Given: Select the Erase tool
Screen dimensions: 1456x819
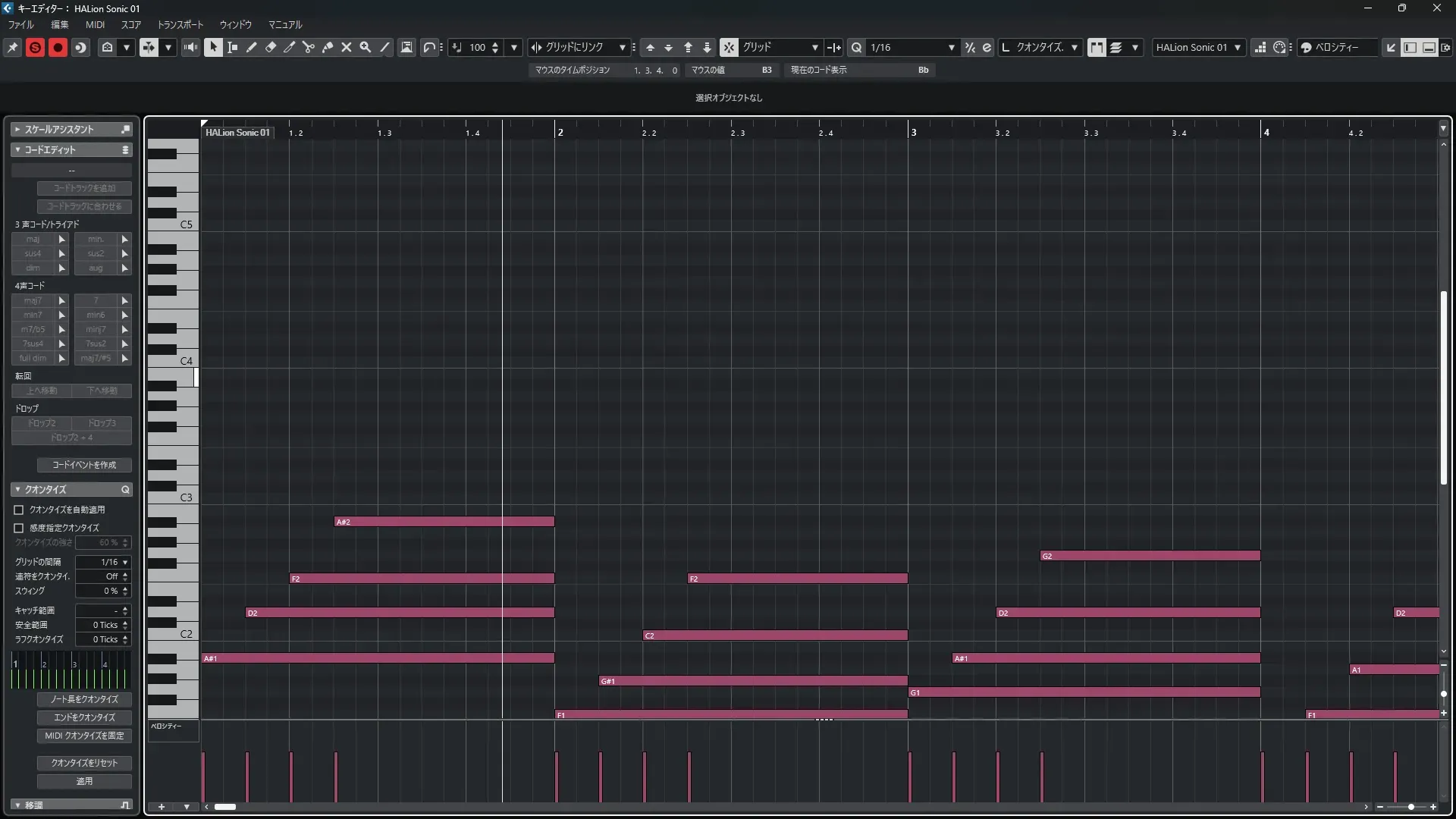Looking at the screenshot, I should tap(271, 47).
